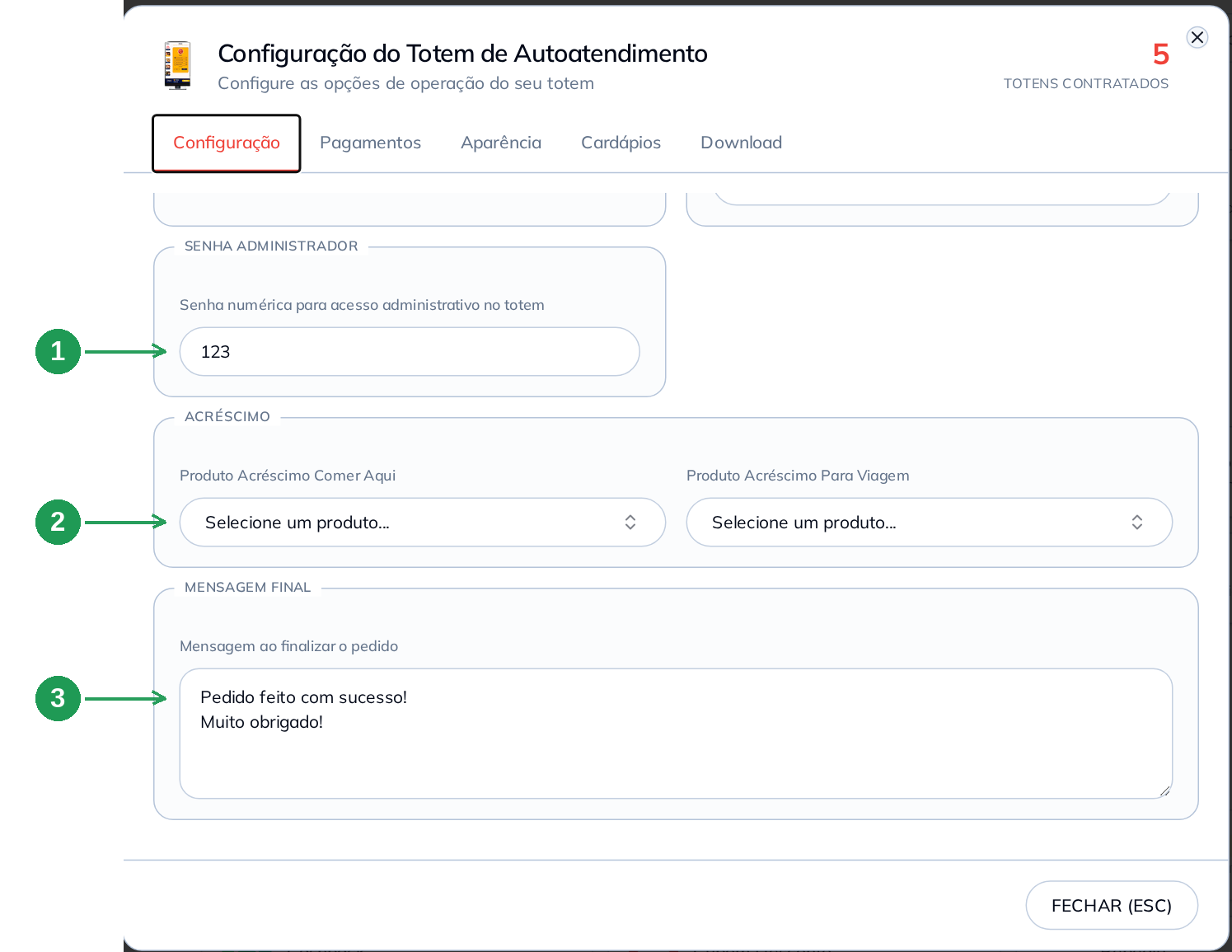Open Produto Acréscimo Para Viagem dropdown

(929, 522)
